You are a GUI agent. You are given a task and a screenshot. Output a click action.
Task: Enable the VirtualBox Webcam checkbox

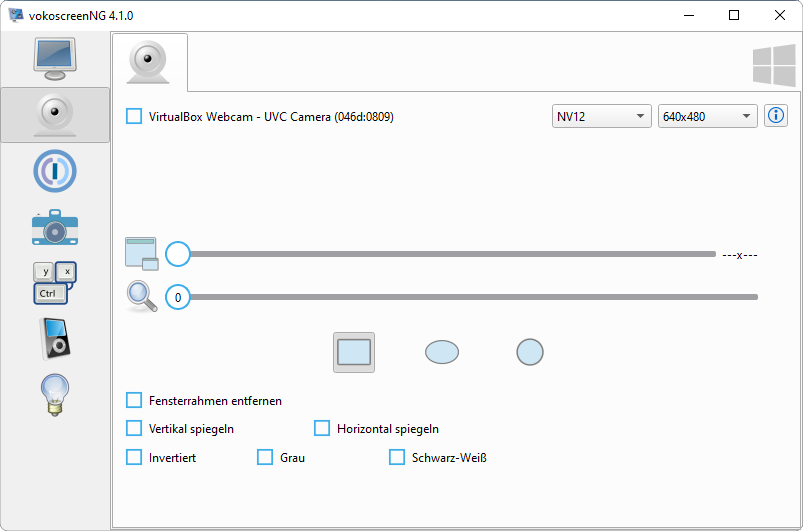(x=134, y=117)
